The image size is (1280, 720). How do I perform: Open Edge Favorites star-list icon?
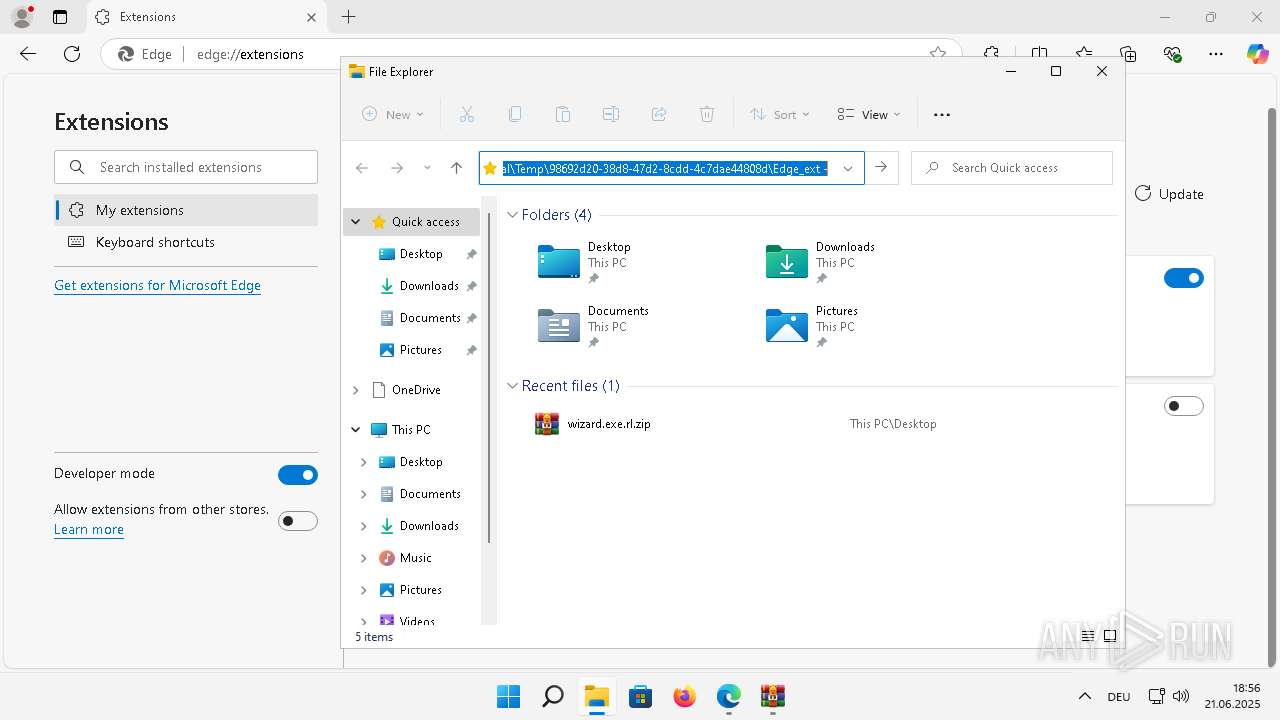point(1084,54)
